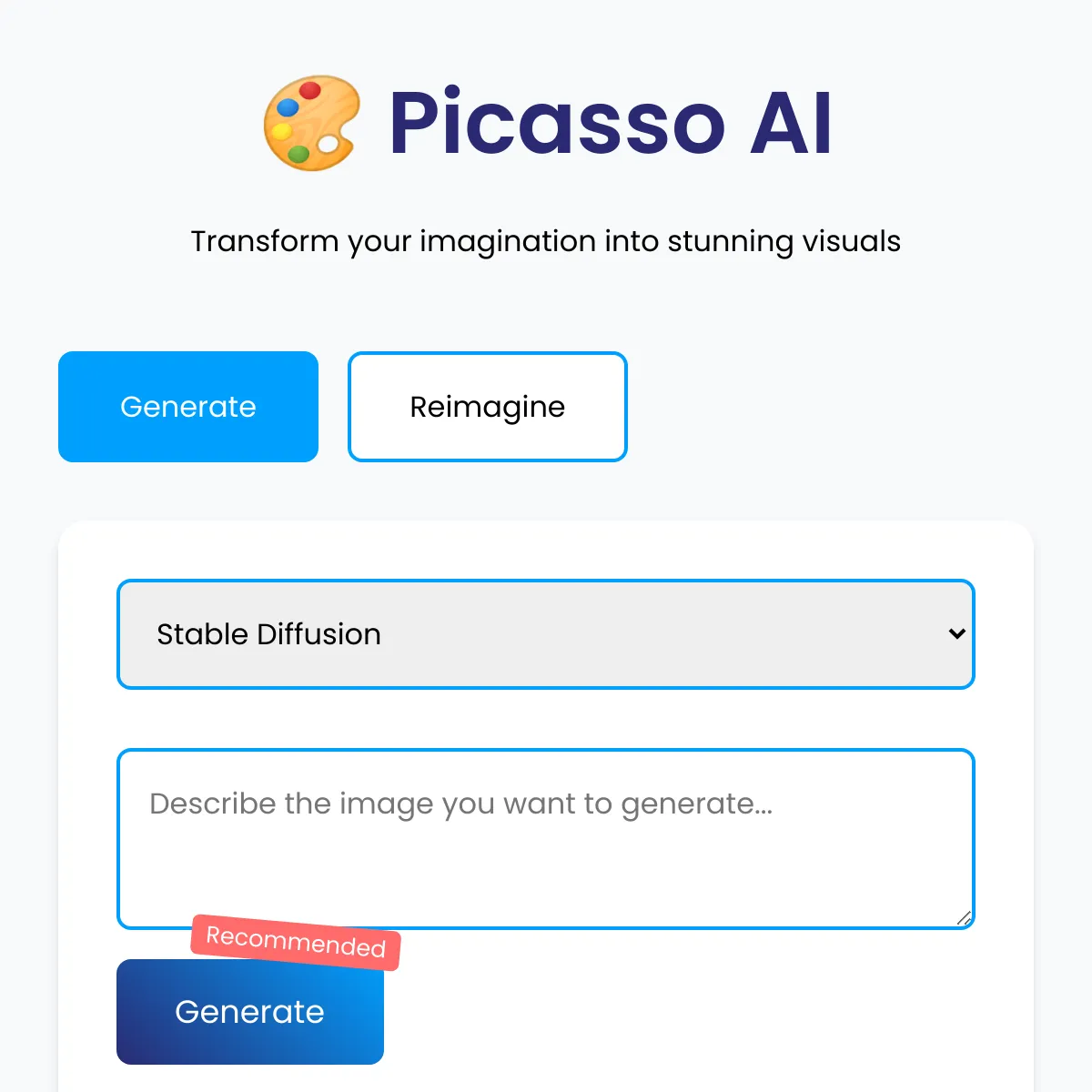
Task: Click the red paint dot on palette
Action: 310,90
